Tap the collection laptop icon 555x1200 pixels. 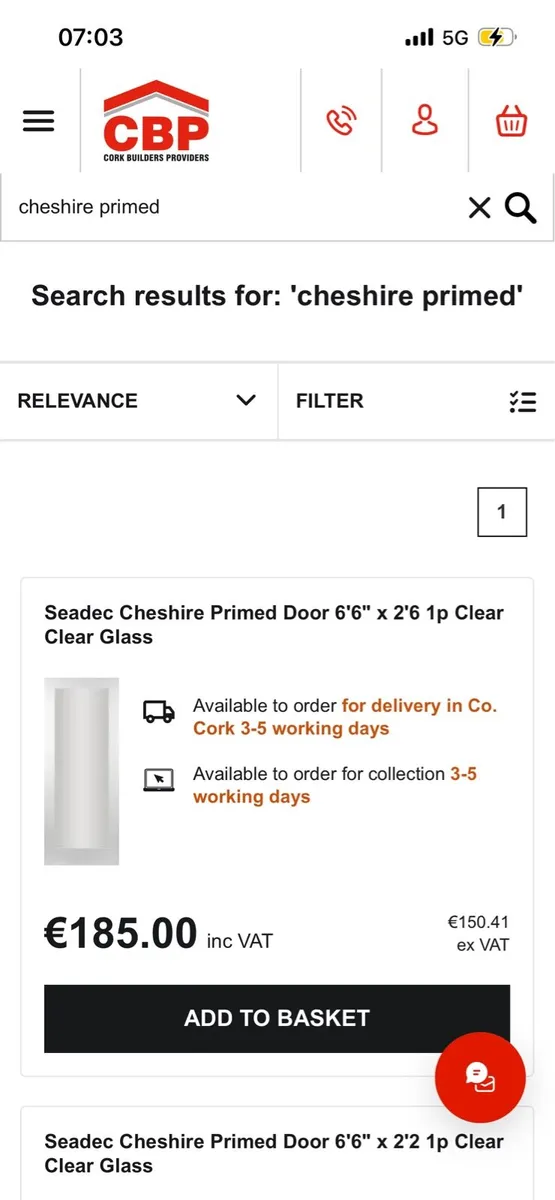[x=159, y=780]
